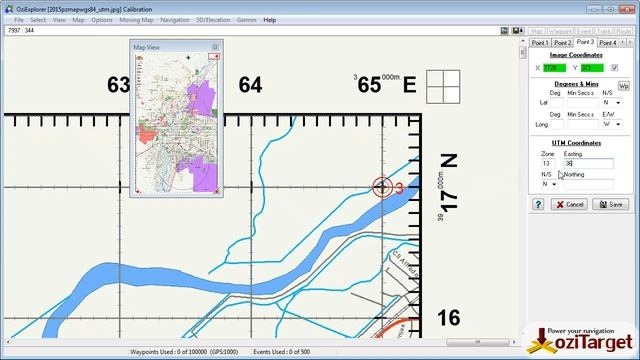The image size is (640, 360).
Task: Click calibration point 3 crosshair marker
Action: tap(382, 187)
